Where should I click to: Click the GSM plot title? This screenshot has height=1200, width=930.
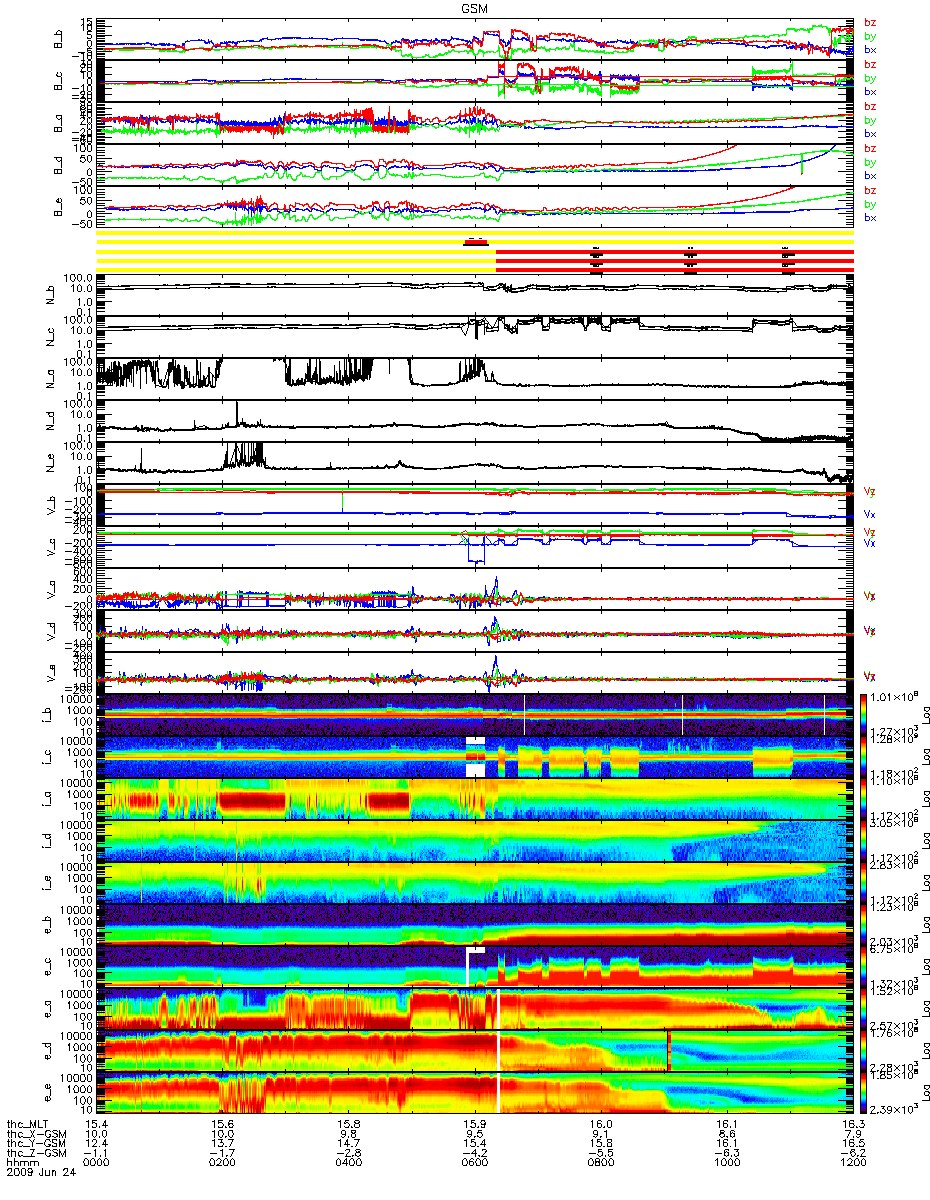pyautogui.click(x=475, y=6)
